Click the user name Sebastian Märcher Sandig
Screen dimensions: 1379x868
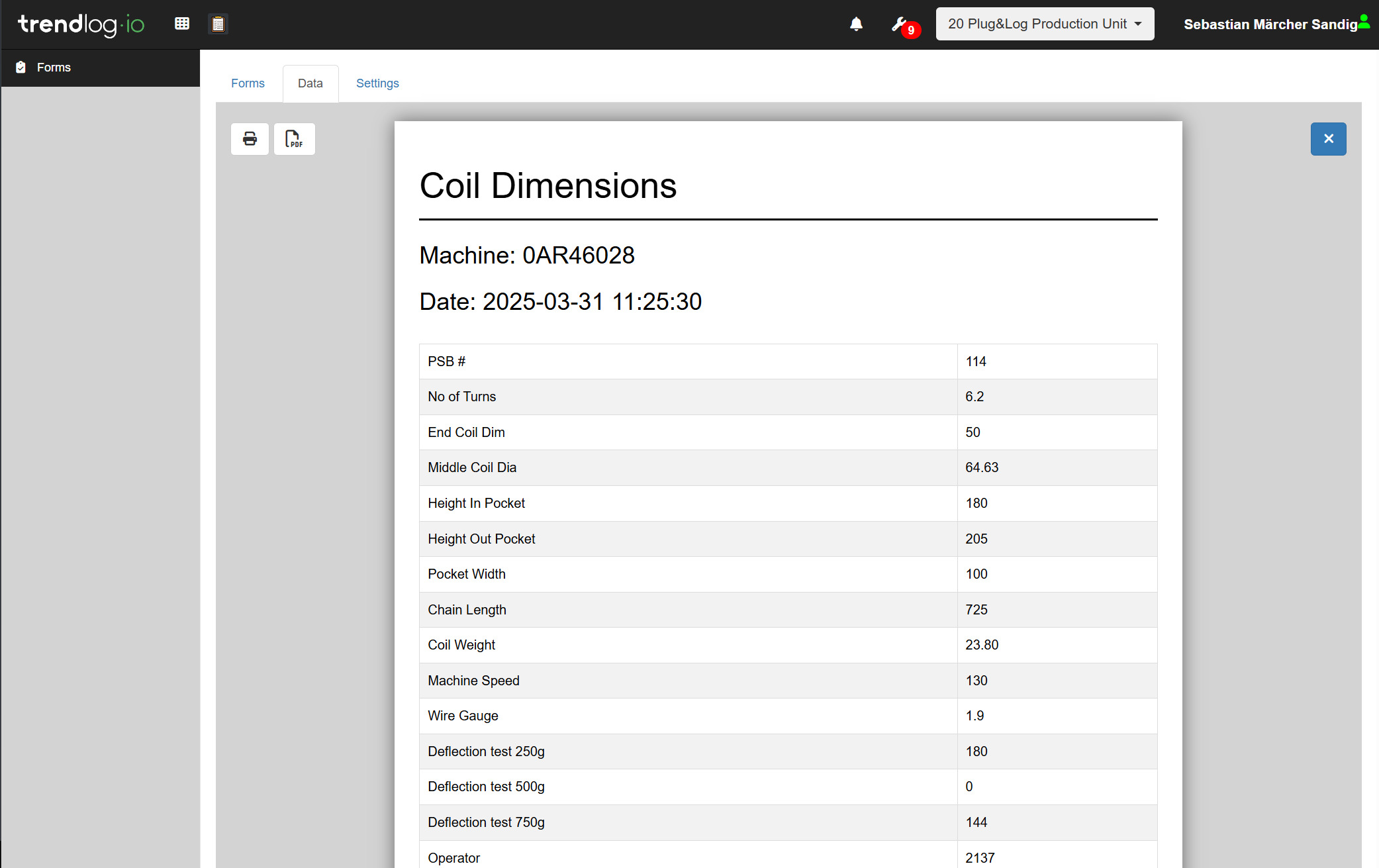1270,24
